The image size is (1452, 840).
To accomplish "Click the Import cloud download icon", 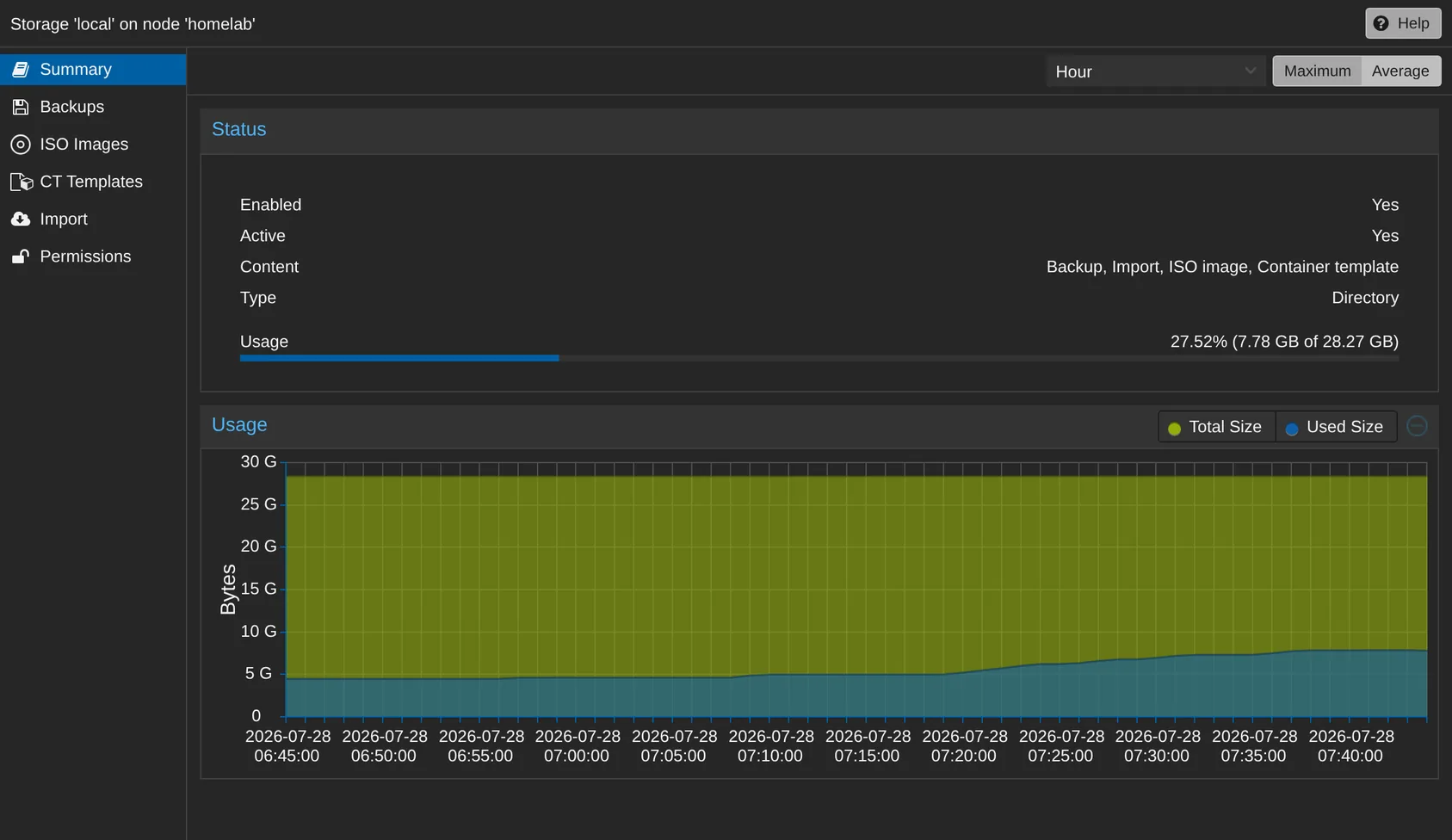I will pos(21,219).
